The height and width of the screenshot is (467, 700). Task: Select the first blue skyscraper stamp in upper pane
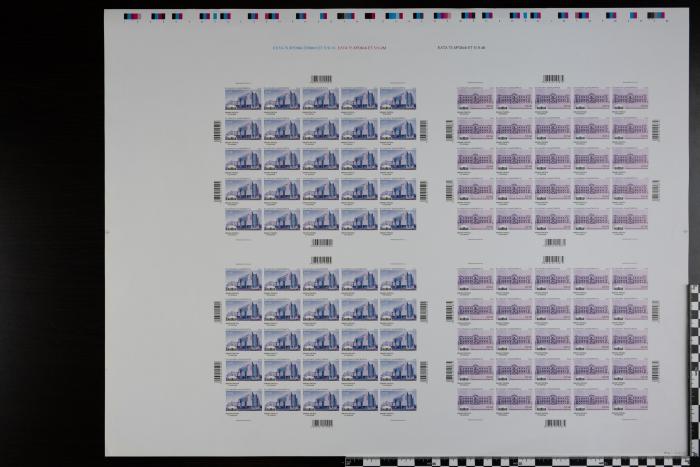(x=243, y=101)
